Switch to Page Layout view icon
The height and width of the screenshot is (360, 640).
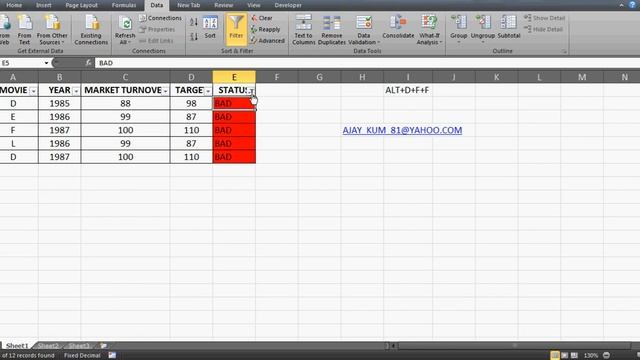pos(564,356)
